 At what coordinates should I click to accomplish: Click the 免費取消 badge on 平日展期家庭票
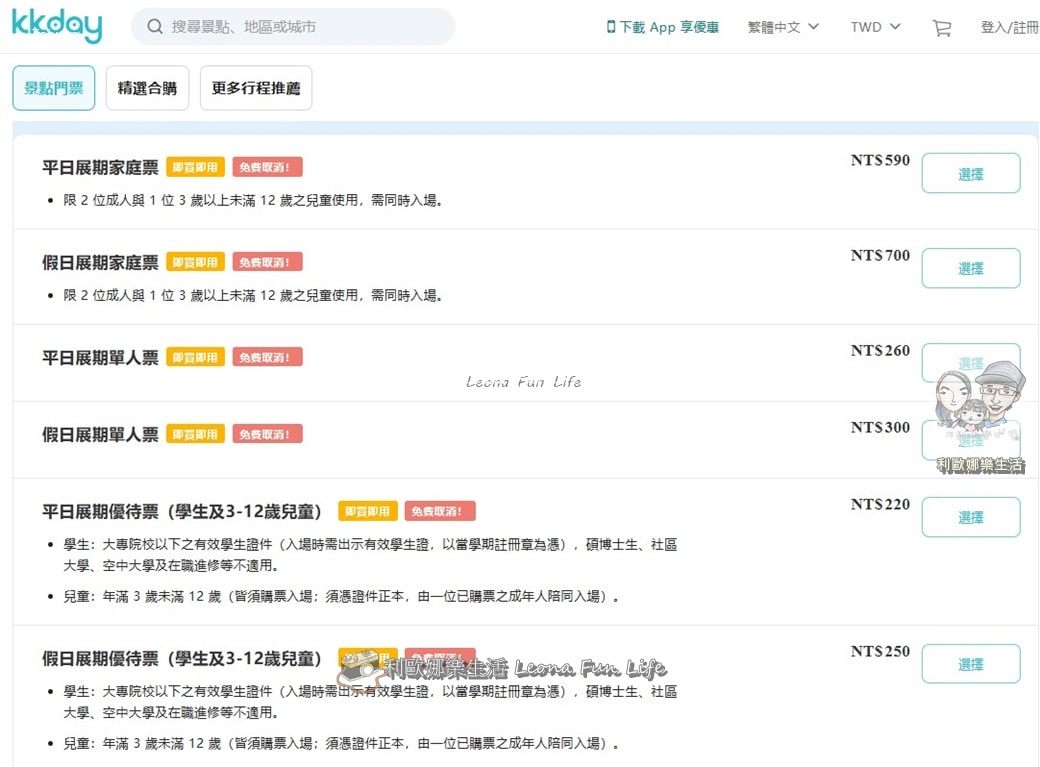(267, 167)
